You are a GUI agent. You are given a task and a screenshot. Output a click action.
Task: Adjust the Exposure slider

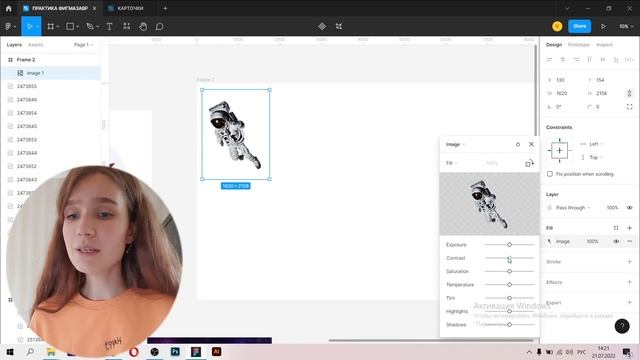coord(509,244)
